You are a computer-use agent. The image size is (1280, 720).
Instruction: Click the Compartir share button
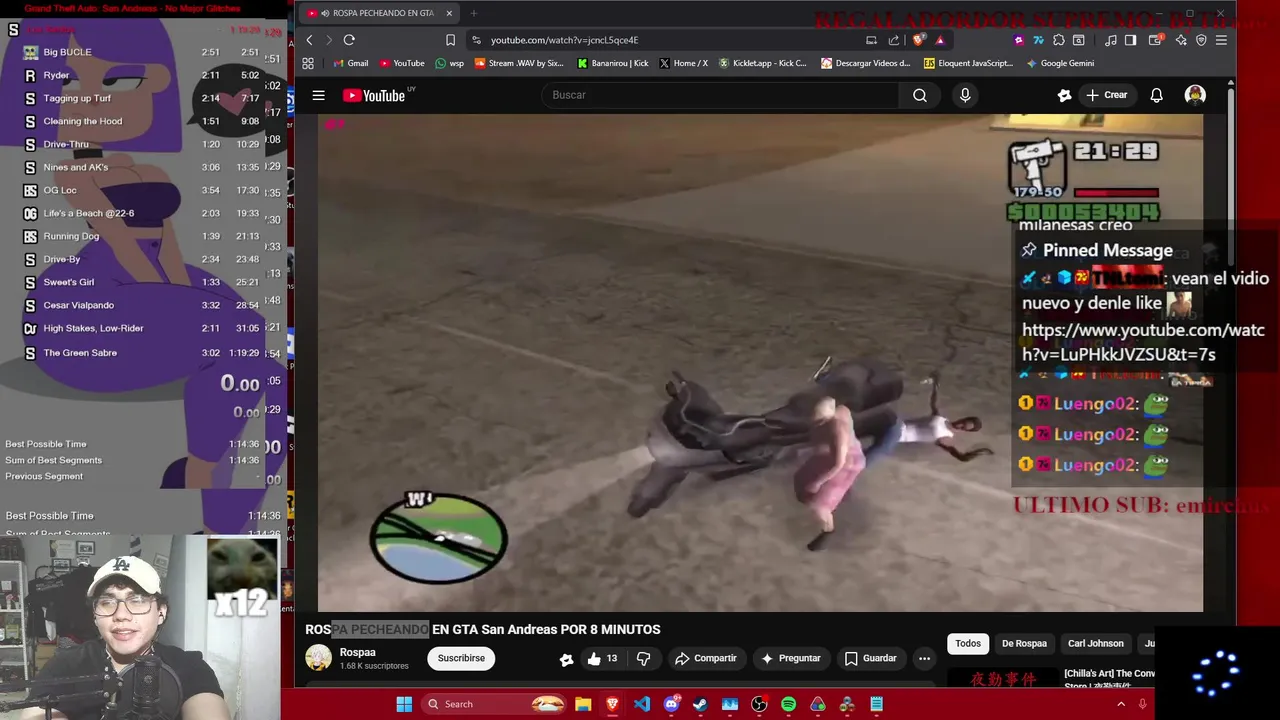(x=706, y=658)
